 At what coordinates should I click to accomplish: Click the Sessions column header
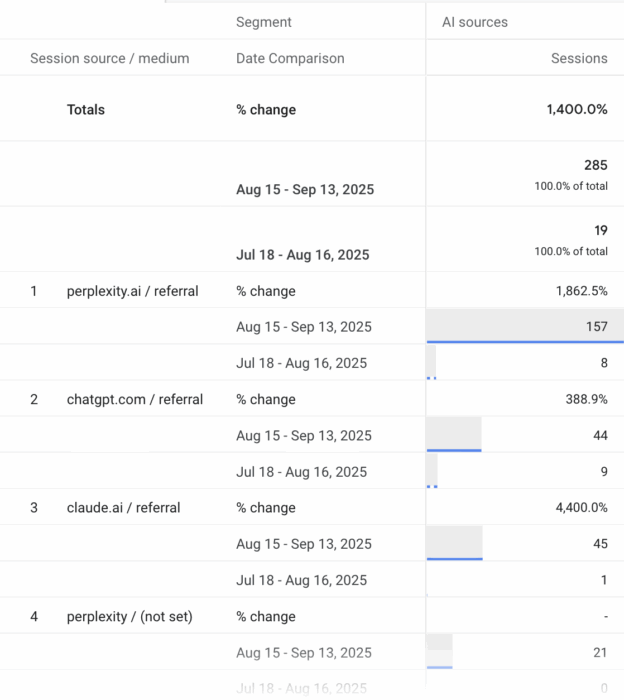coord(579,58)
